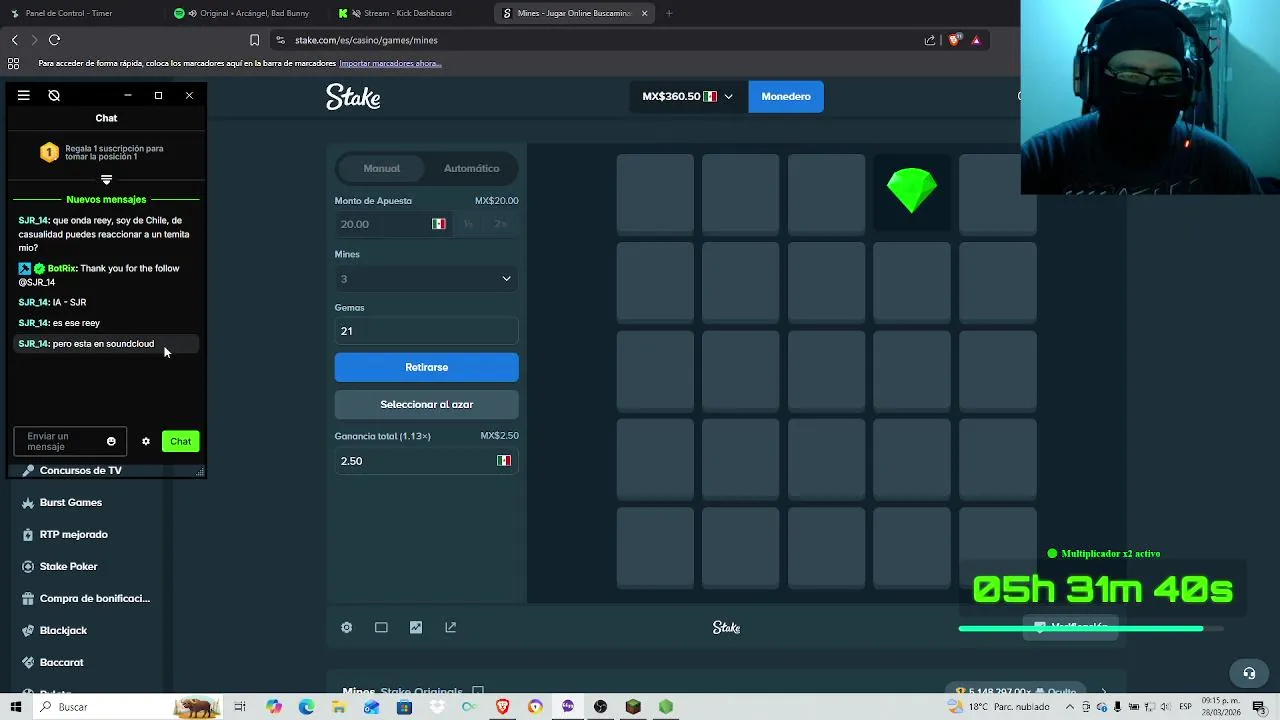
Task: Send message with green Chat button
Action: click(180, 441)
